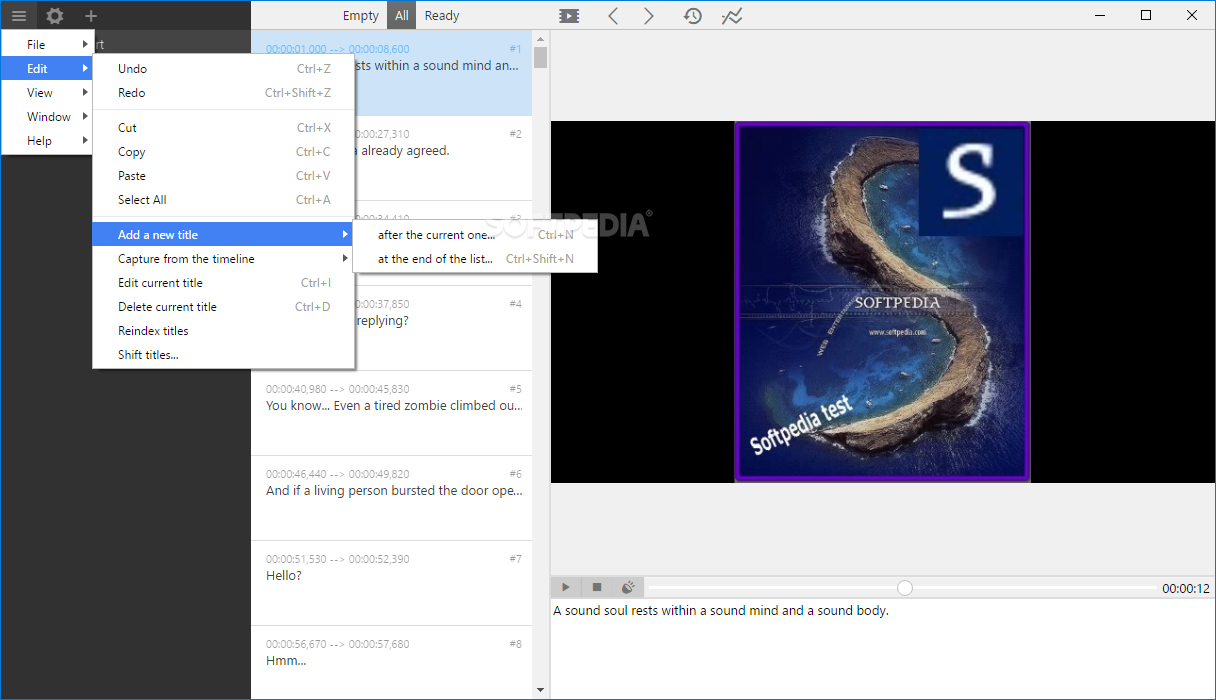The width and height of the screenshot is (1216, 700).
Task: Click the capture marker icon beside stop
Action: [x=628, y=587]
